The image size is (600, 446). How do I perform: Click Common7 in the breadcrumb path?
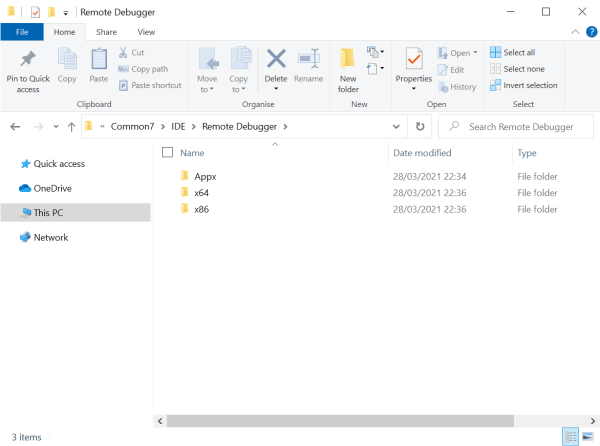point(132,127)
